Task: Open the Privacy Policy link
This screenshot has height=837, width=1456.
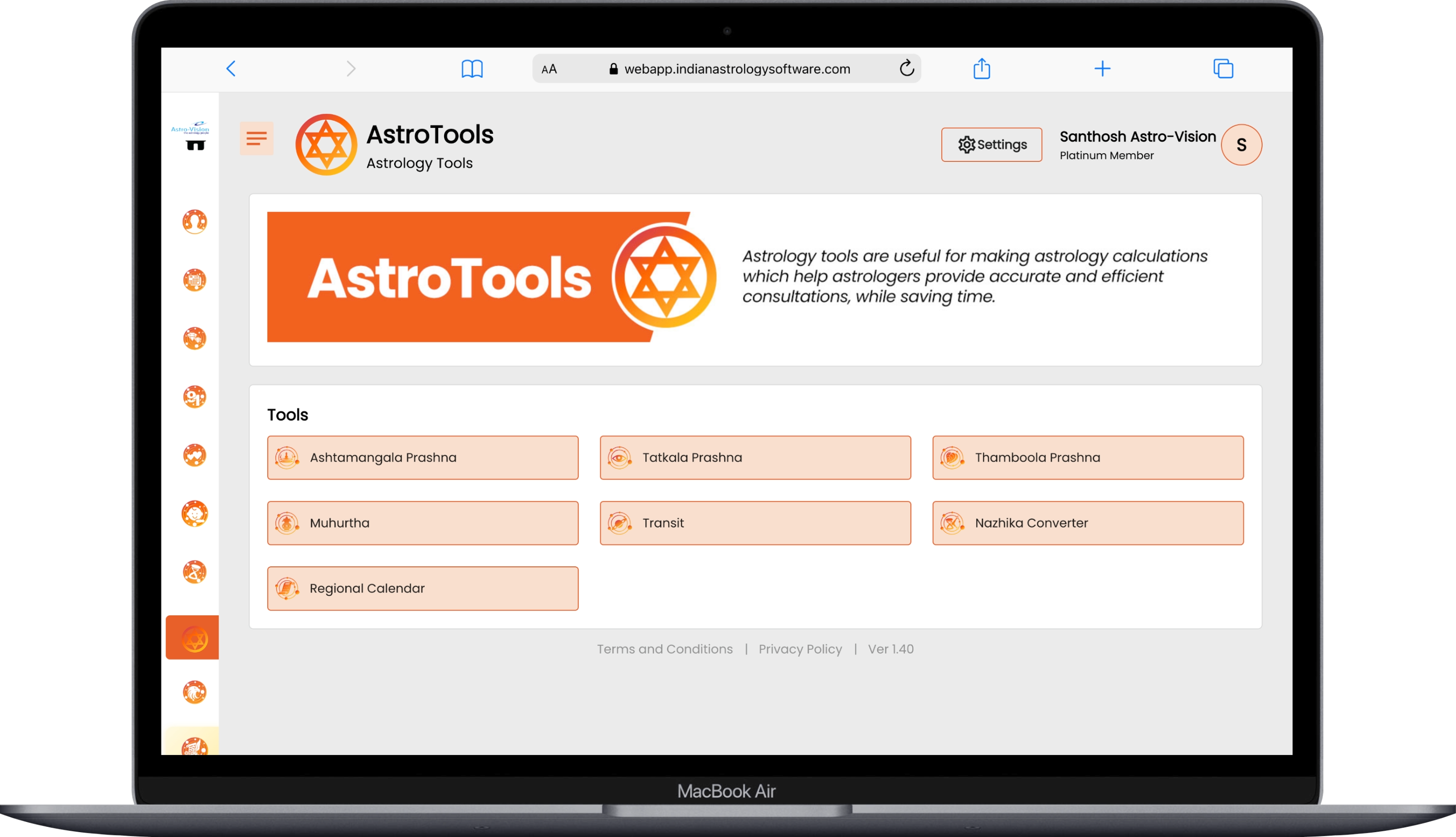Action: click(x=800, y=649)
